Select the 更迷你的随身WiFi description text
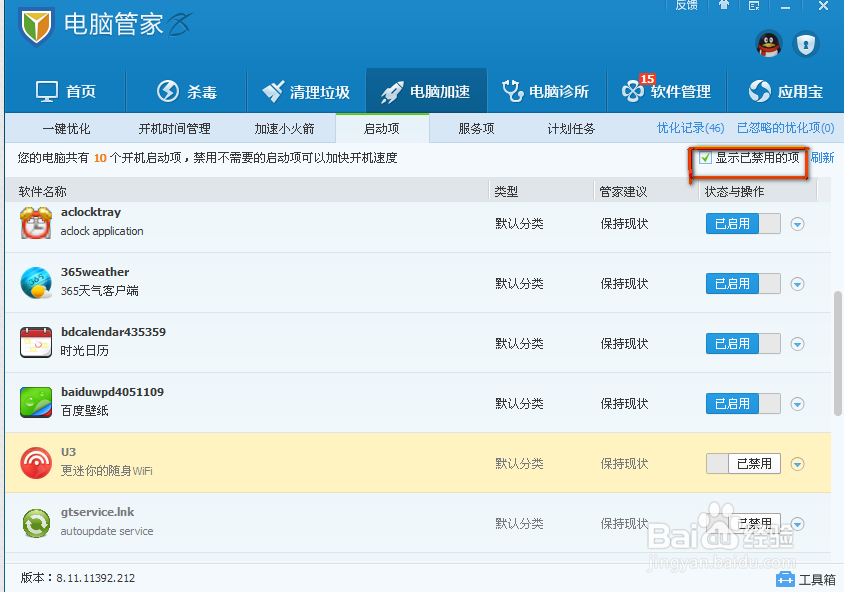 tap(107, 471)
